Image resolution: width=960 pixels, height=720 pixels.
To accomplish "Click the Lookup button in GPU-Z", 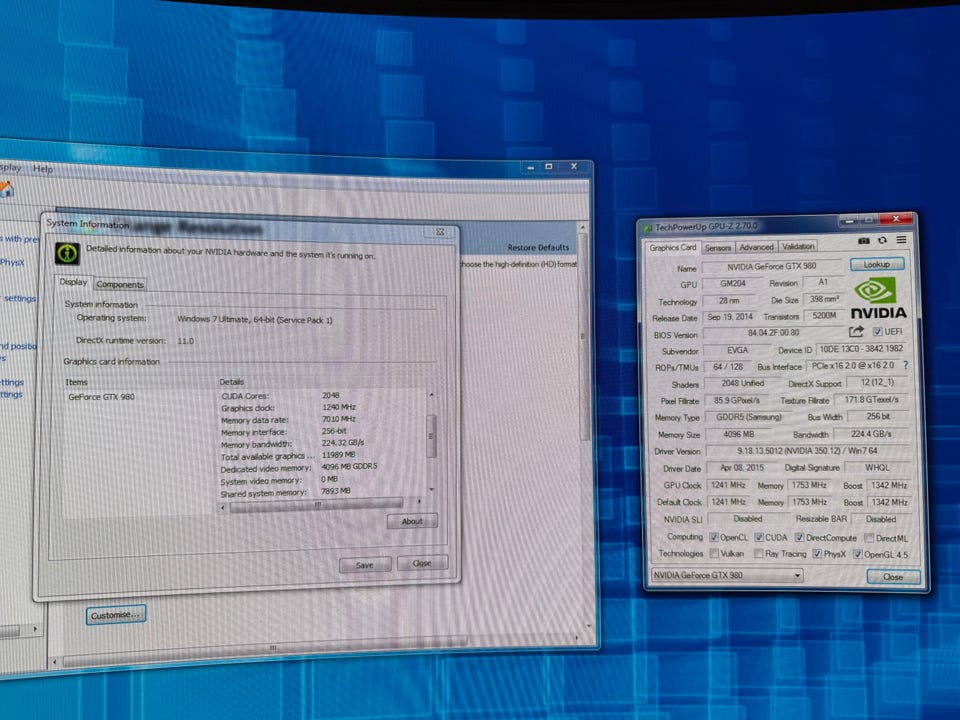I will click(877, 264).
